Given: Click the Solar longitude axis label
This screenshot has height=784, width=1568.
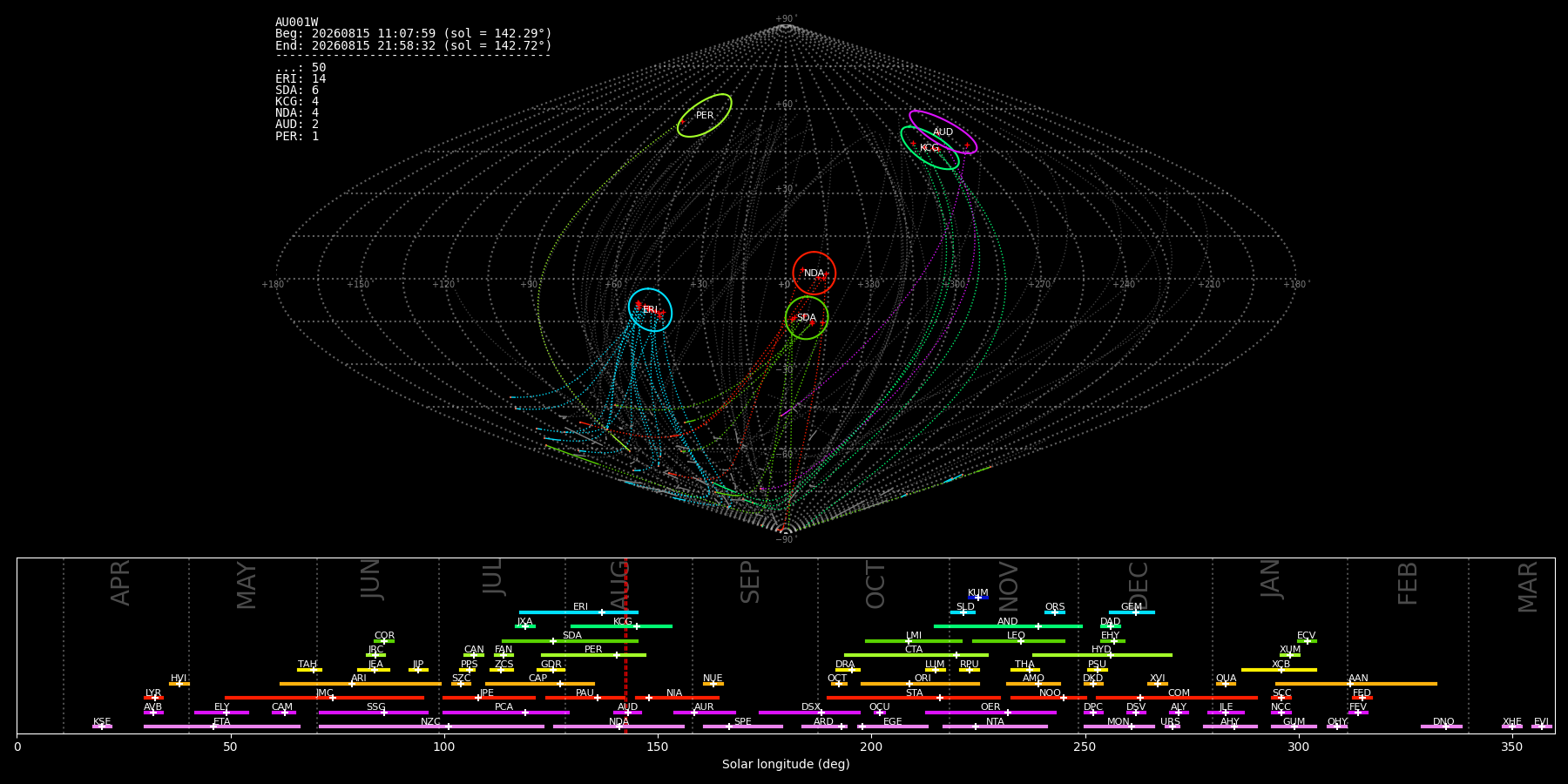Looking at the screenshot, I should click(786, 765).
